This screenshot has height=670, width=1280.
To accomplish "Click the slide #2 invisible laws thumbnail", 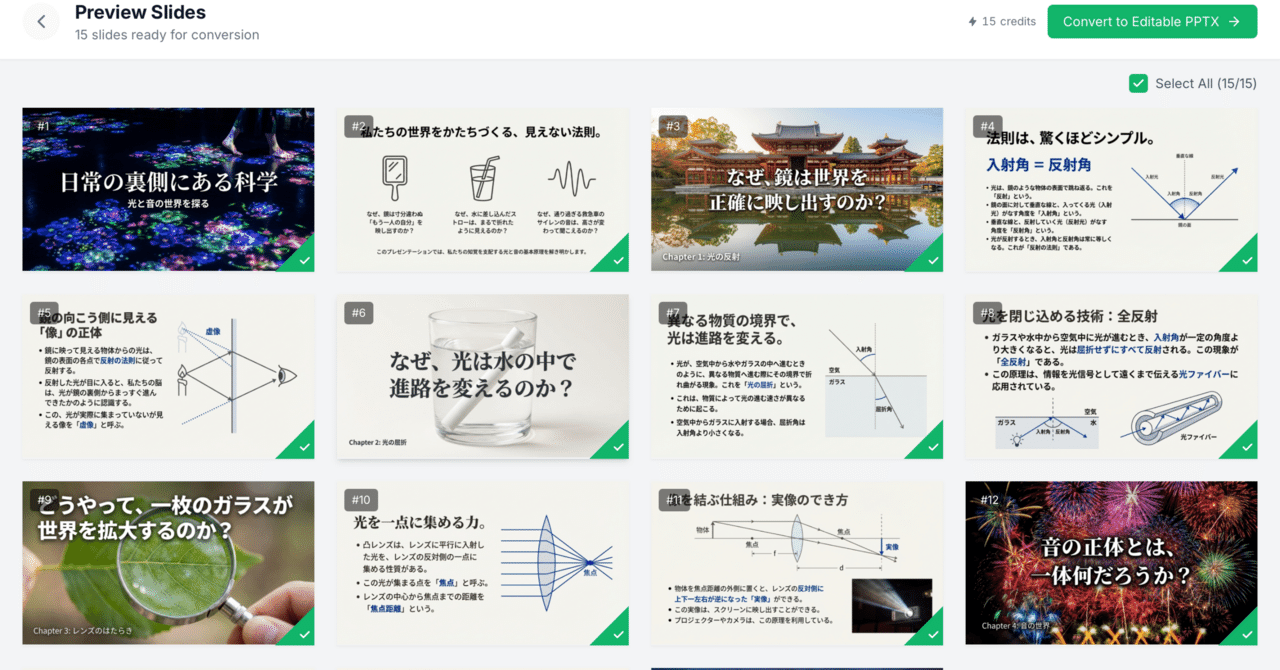I will [x=482, y=188].
